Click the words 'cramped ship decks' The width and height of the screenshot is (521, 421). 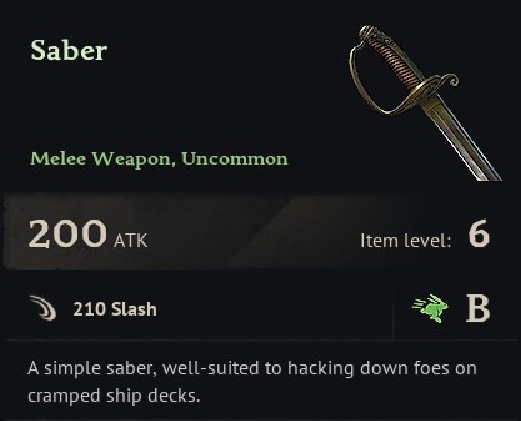point(112,396)
